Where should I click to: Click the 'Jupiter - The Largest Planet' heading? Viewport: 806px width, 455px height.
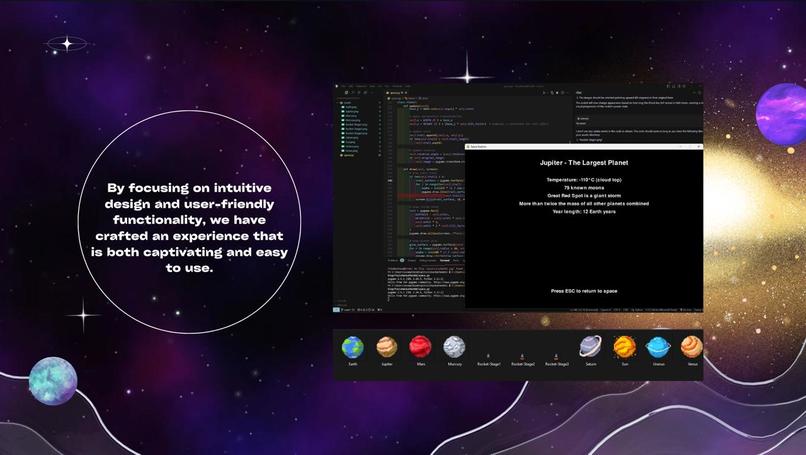point(584,162)
